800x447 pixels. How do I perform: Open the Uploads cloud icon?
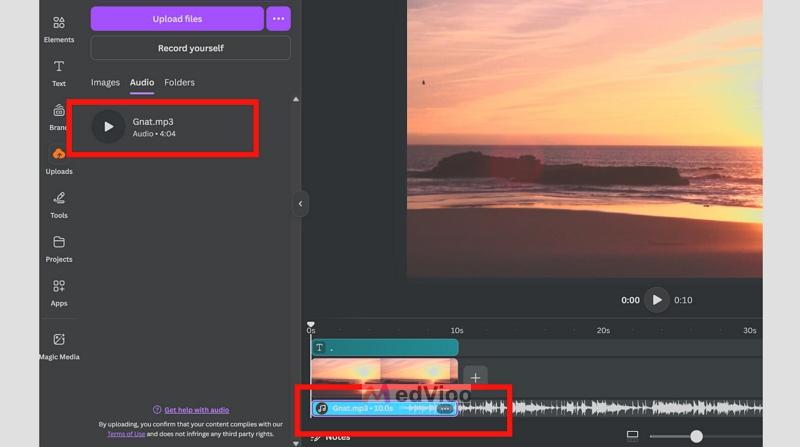tap(59, 154)
